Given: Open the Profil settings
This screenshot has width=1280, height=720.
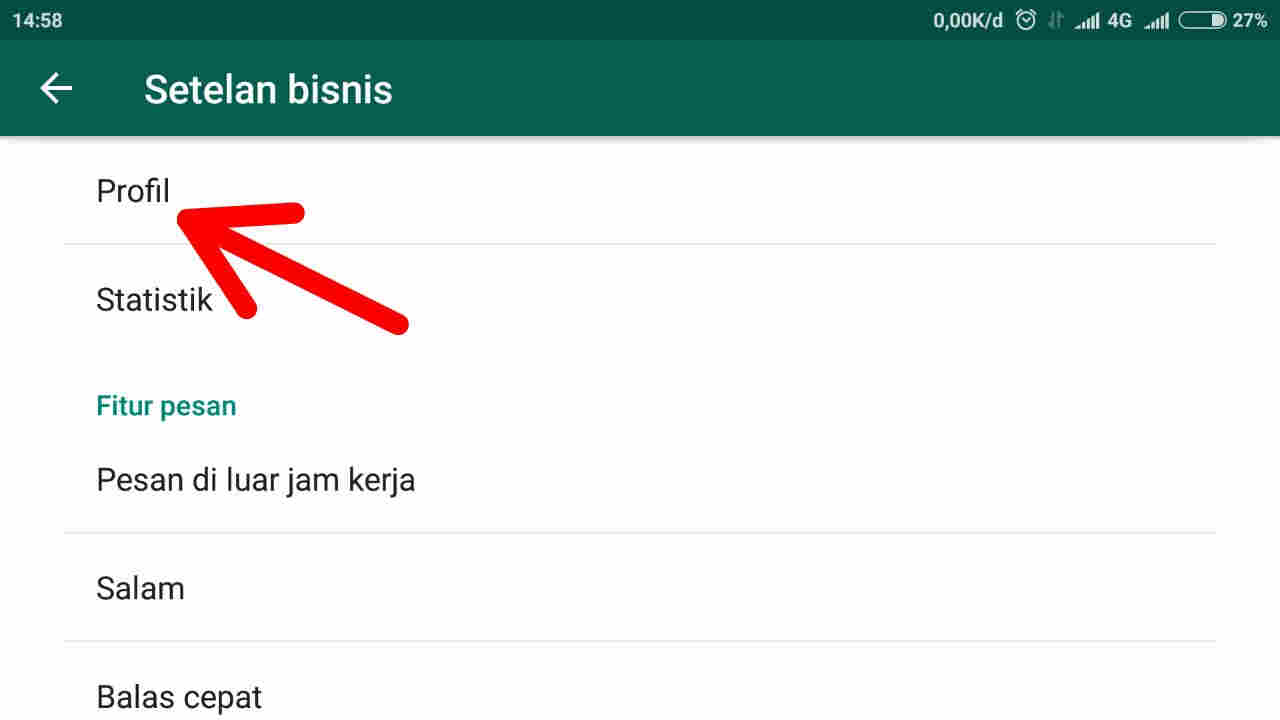Looking at the screenshot, I should (x=640, y=190).
